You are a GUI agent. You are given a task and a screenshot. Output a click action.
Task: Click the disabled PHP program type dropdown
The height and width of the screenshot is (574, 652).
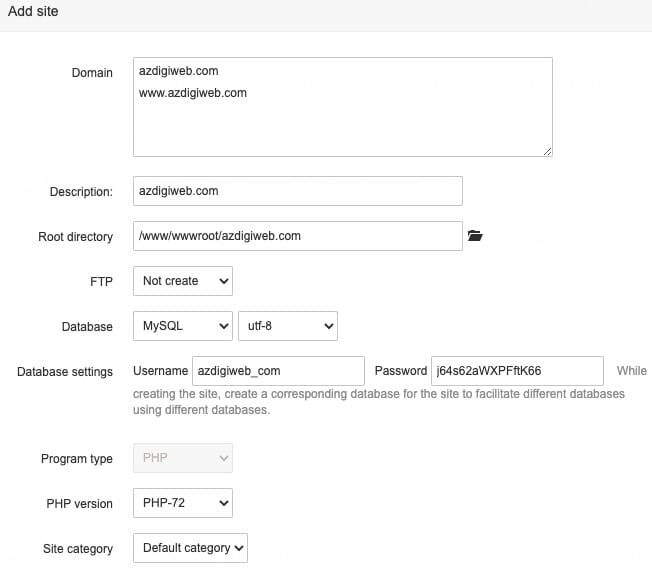(183, 459)
